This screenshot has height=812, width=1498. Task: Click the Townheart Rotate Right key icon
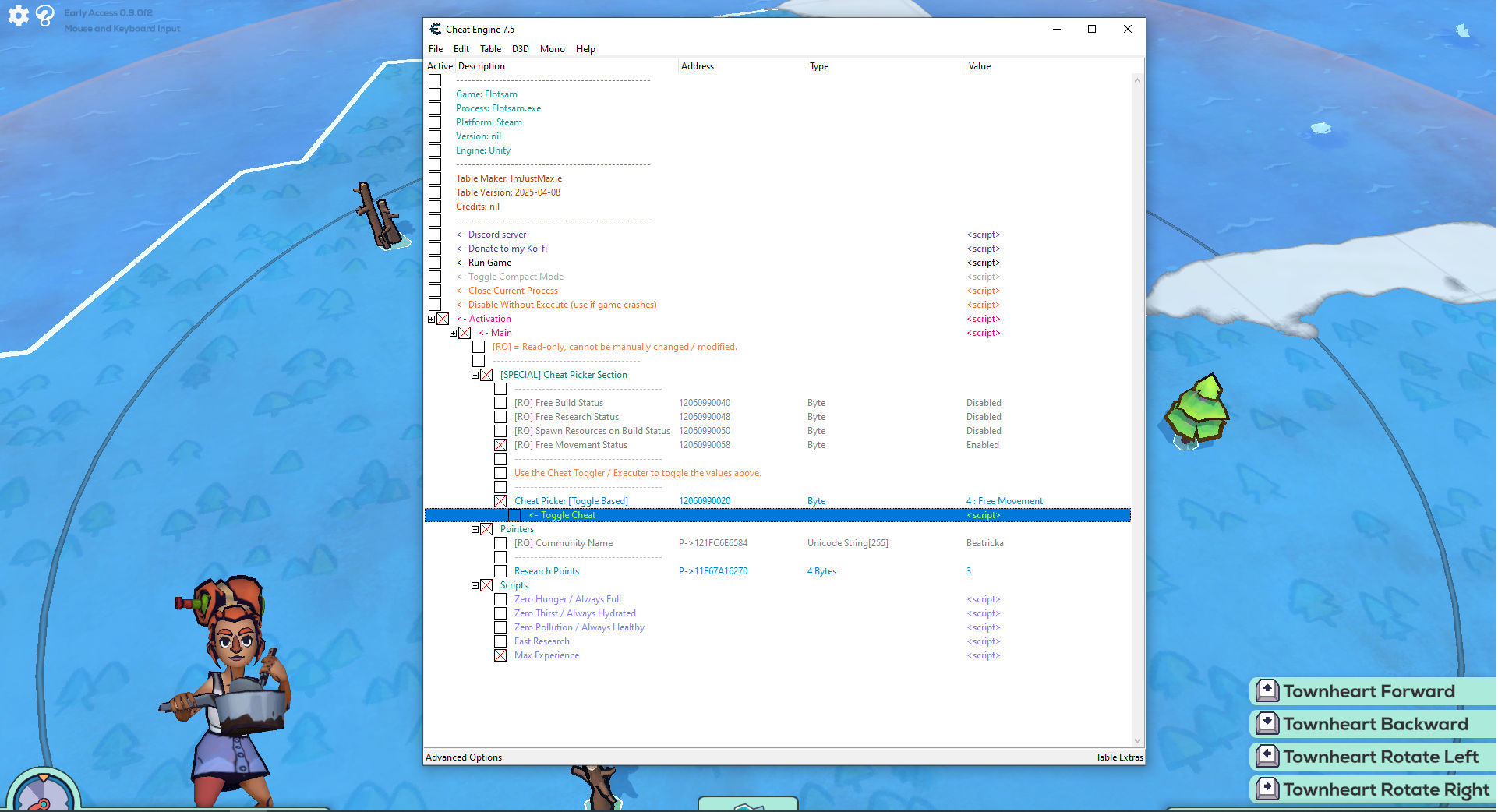(1267, 789)
